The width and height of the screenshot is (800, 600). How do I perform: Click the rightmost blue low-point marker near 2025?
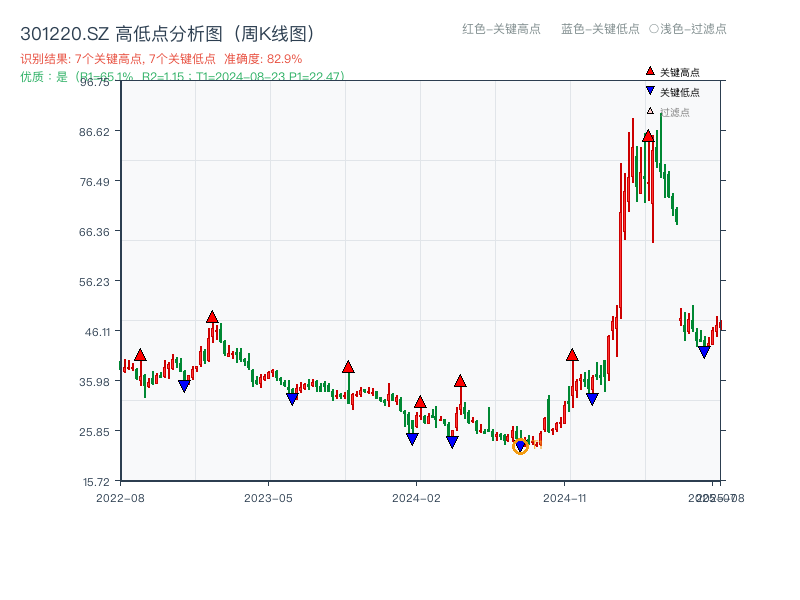tap(705, 352)
